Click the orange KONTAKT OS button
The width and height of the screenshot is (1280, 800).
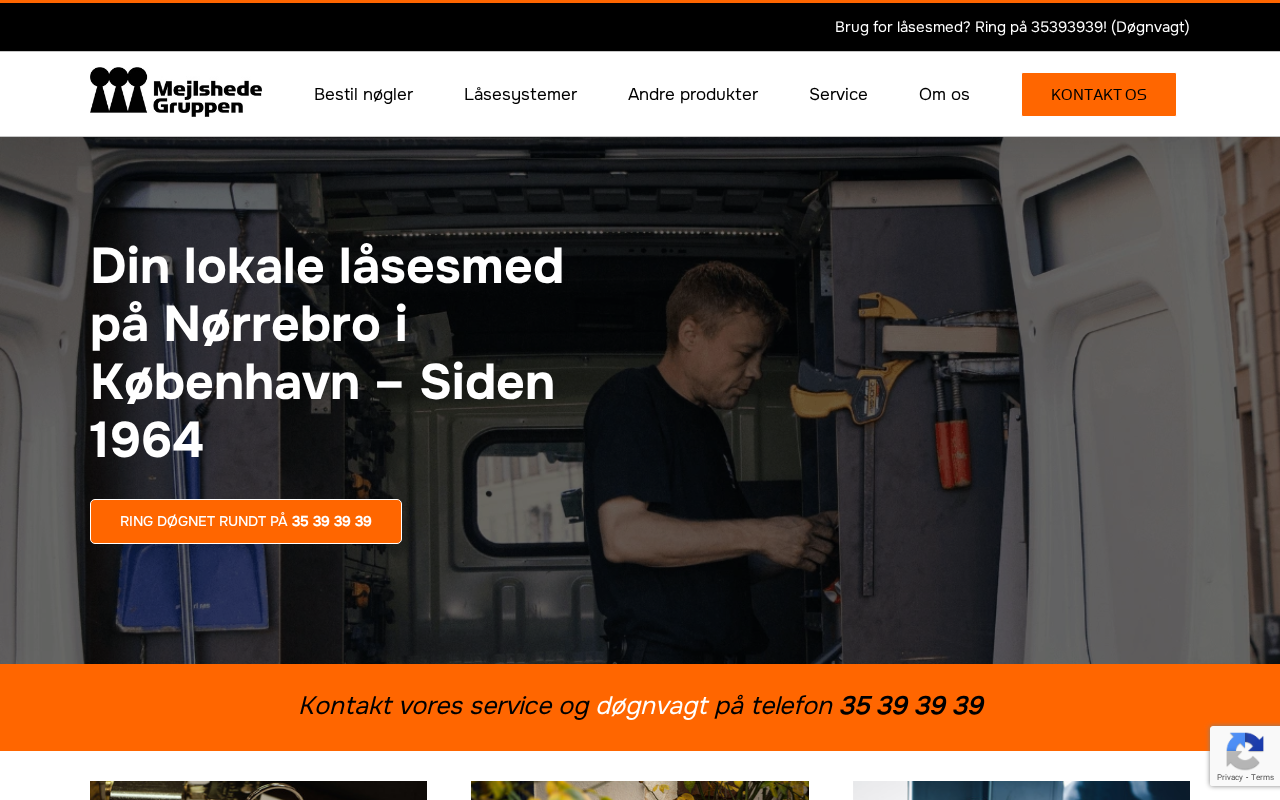pos(1099,94)
